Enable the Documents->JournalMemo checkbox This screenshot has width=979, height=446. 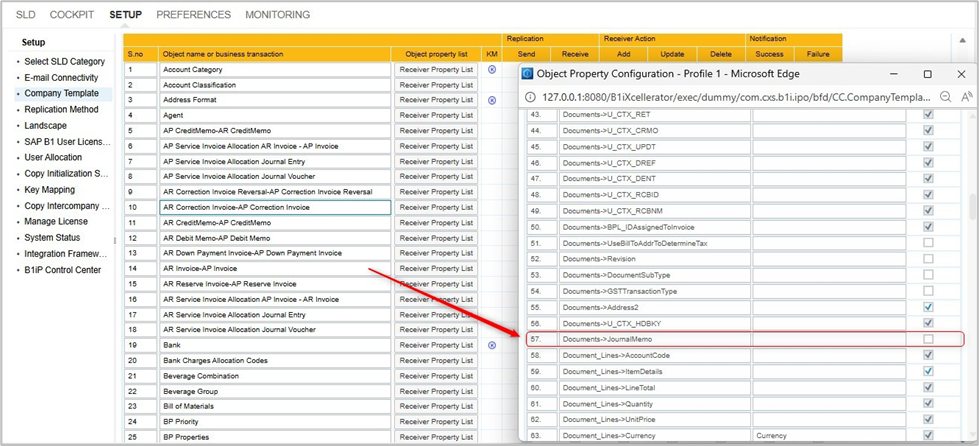click(x=929, y=340)
